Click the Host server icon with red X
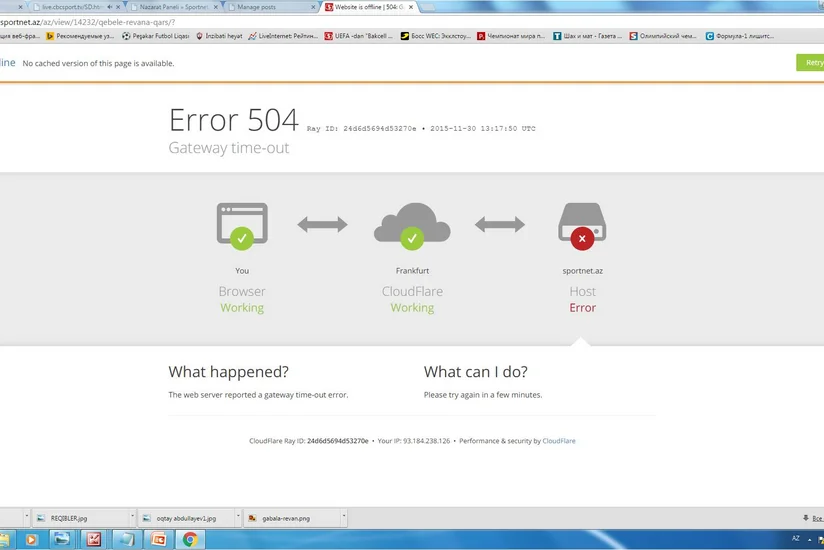 [582, 226]
